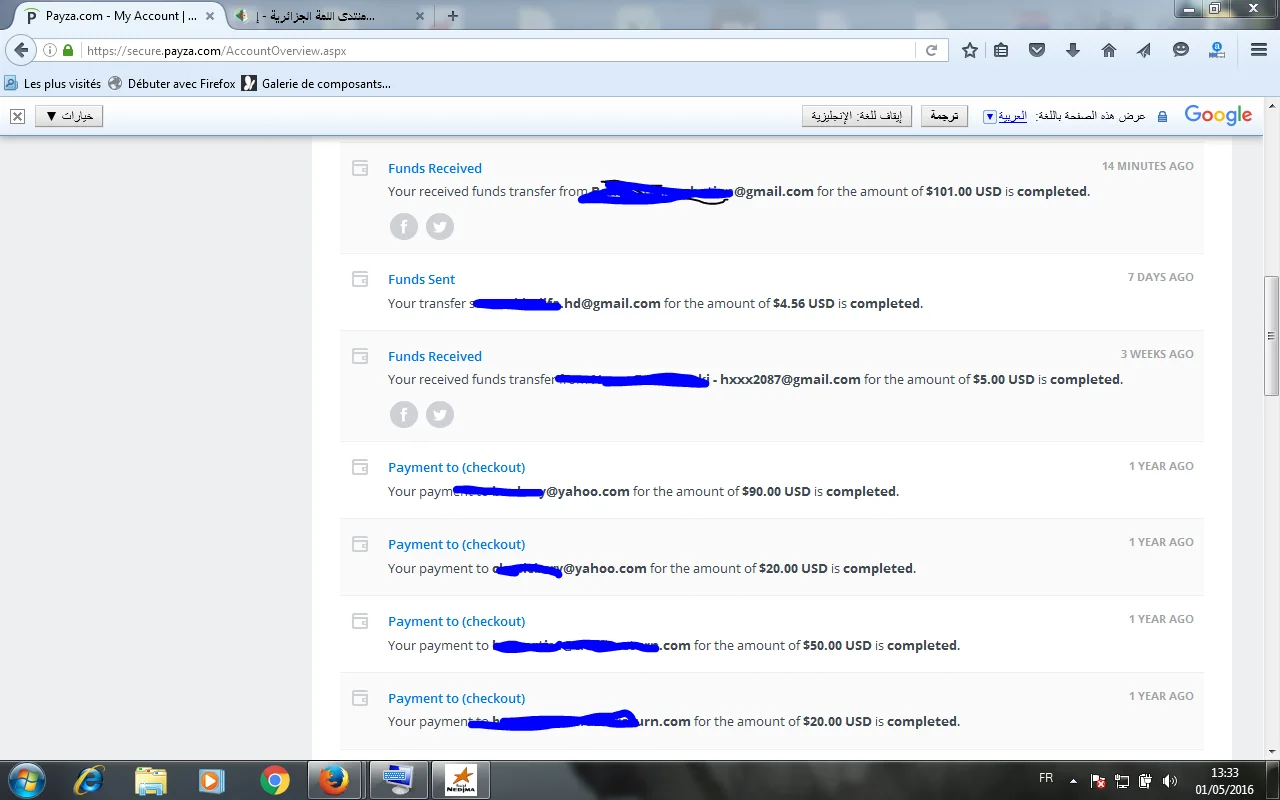
Task: Share the $5.00 transfer on Twitter
Action: [x=440, y=414]
